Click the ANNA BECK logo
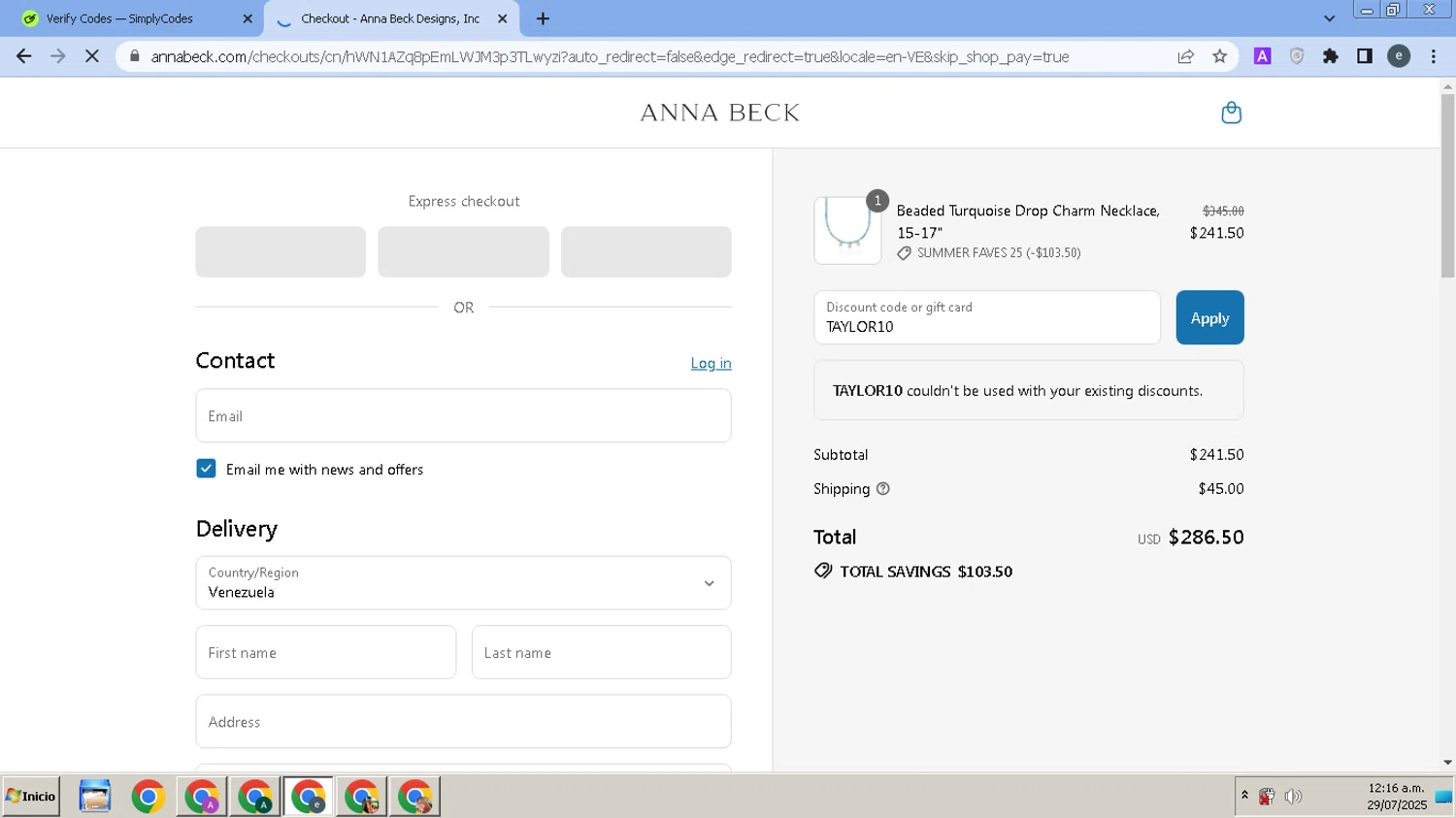The width and height of the screenshot is (1456, 818). pyautogui.click(x=719, y=113)
